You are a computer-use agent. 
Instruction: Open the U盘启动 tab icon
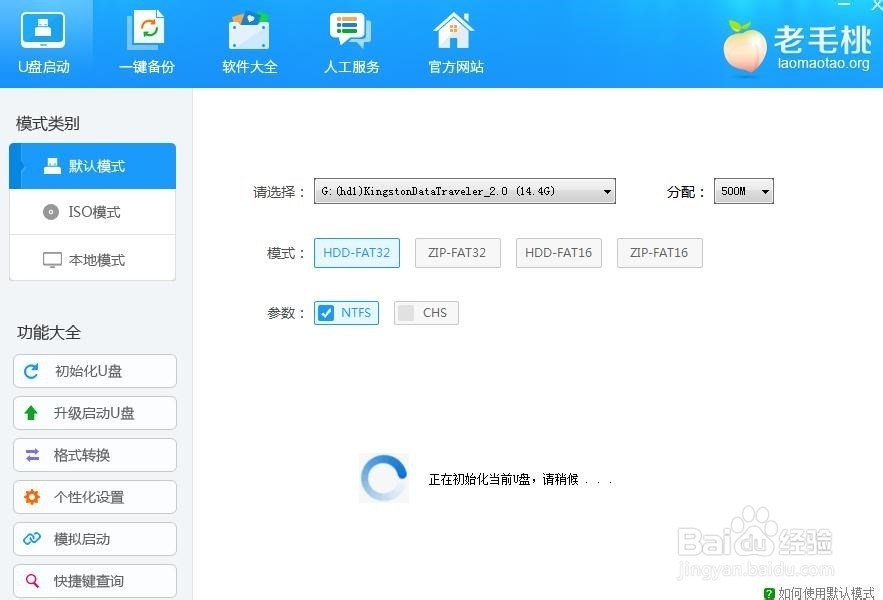(43, 30)
